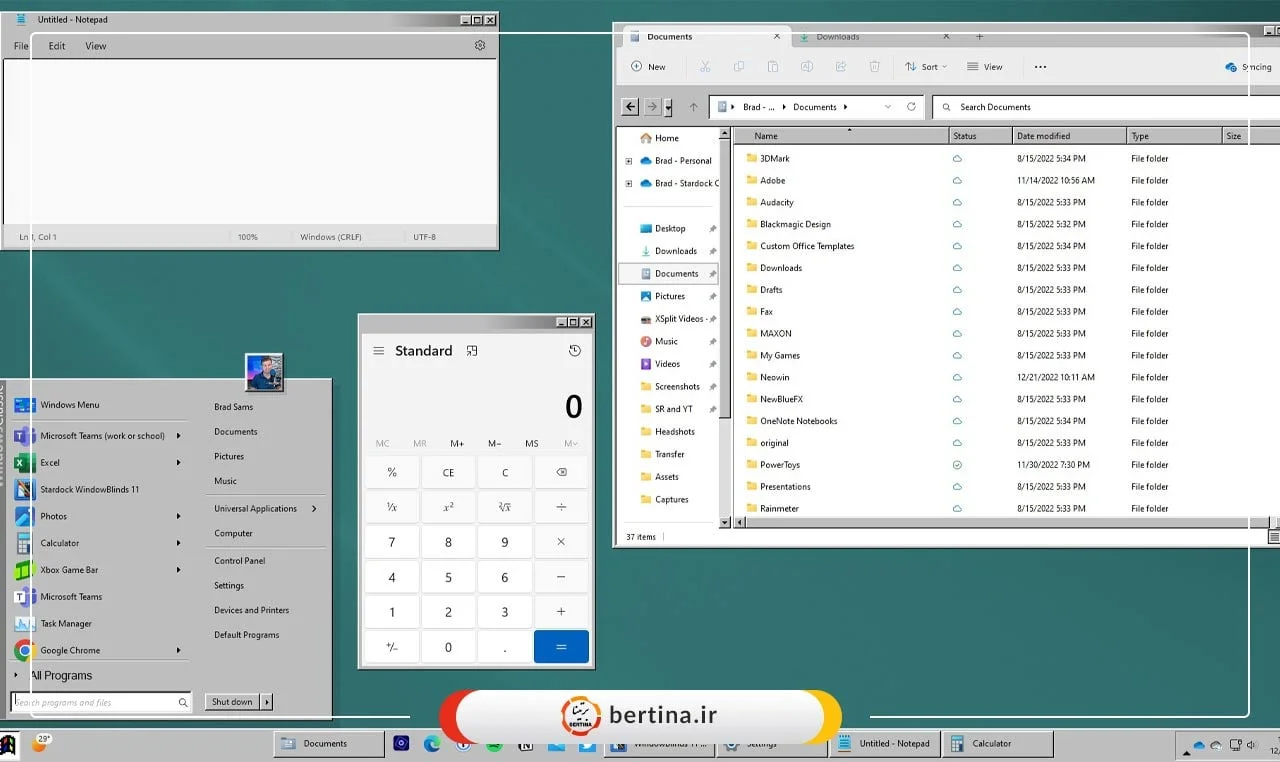Image resolution: width=1280 pixels, height=762 pixels.
Task: Click the Shut down button
Action: 232,702
